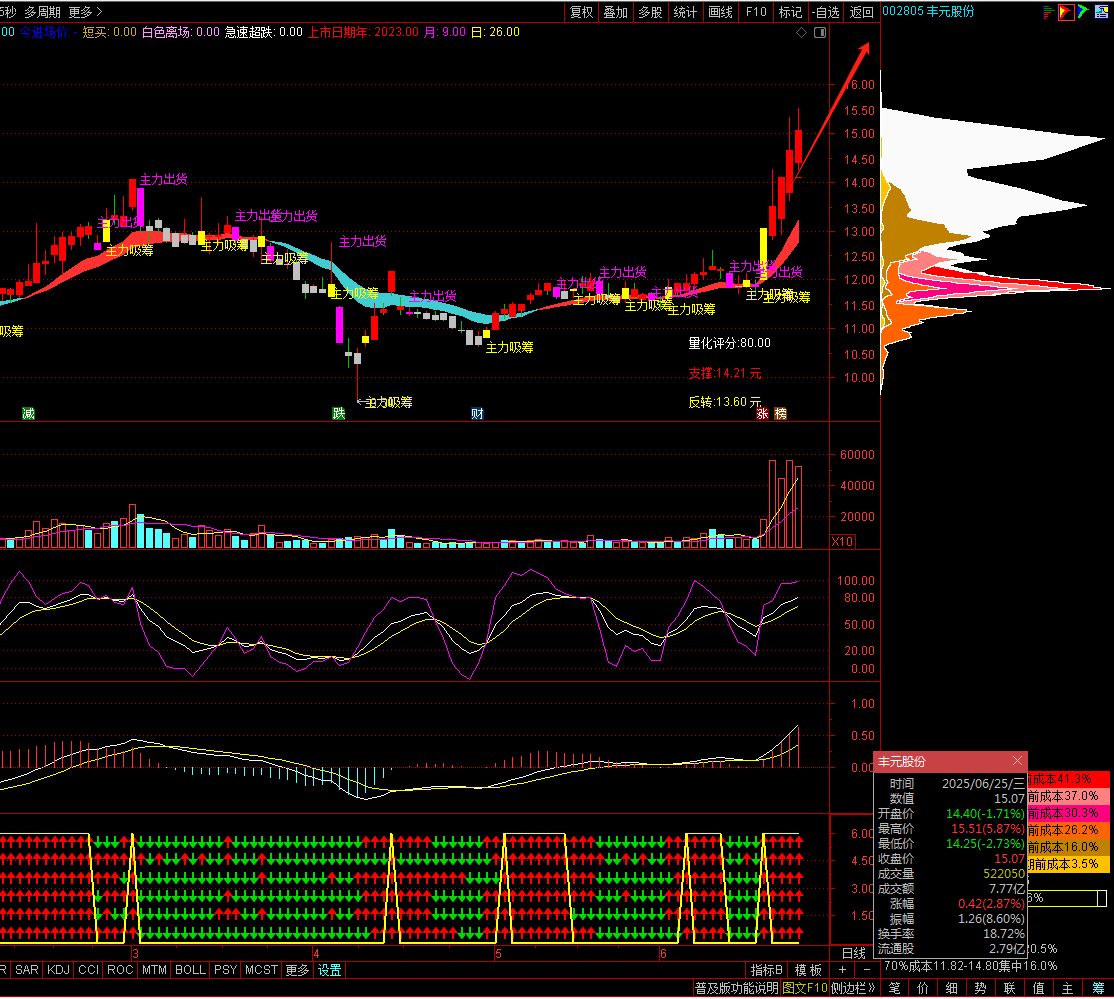1114x999 pixels.
Task: Activate the 画线 drawing tool
Action: tap(720, 12)
